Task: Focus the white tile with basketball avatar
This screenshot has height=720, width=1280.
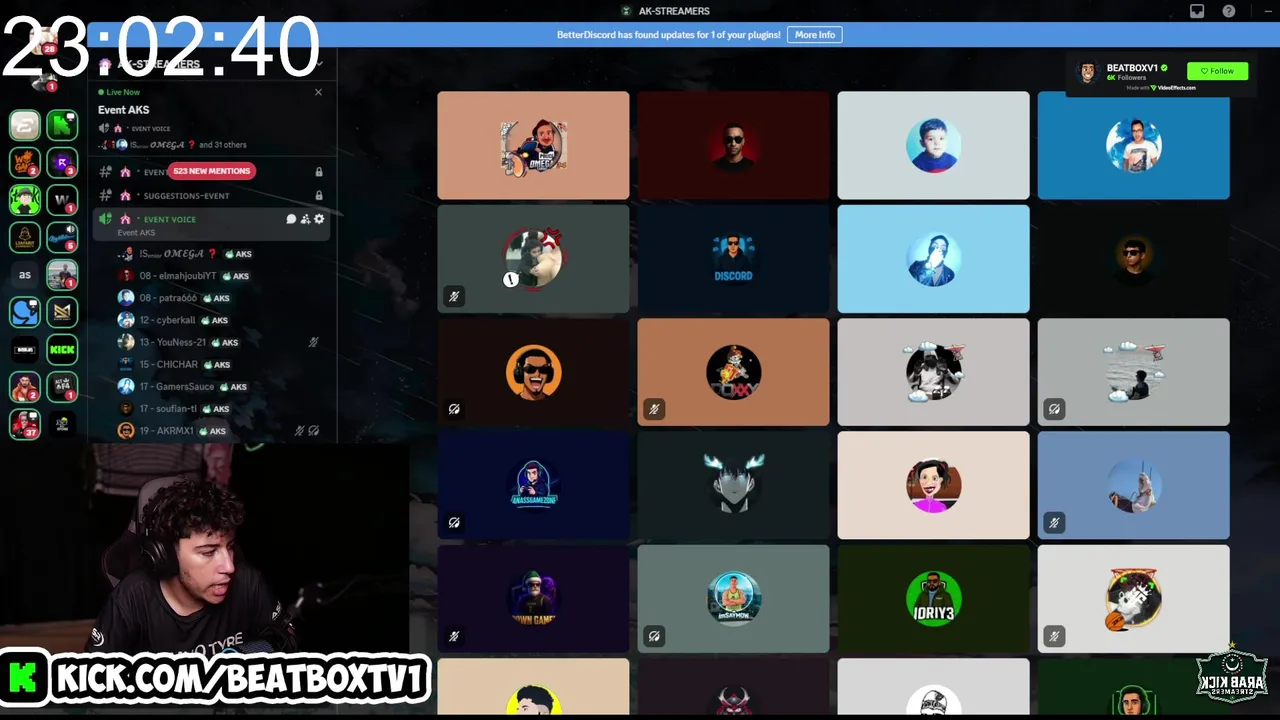Action: coord(1133,598)
